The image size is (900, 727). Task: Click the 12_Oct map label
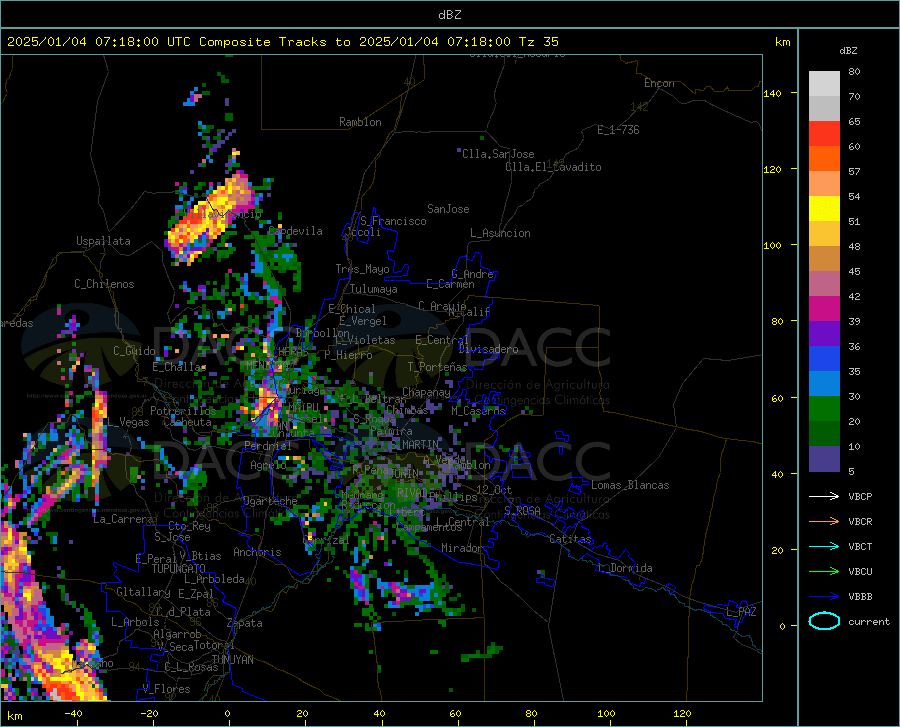click(x=494, y=489)
